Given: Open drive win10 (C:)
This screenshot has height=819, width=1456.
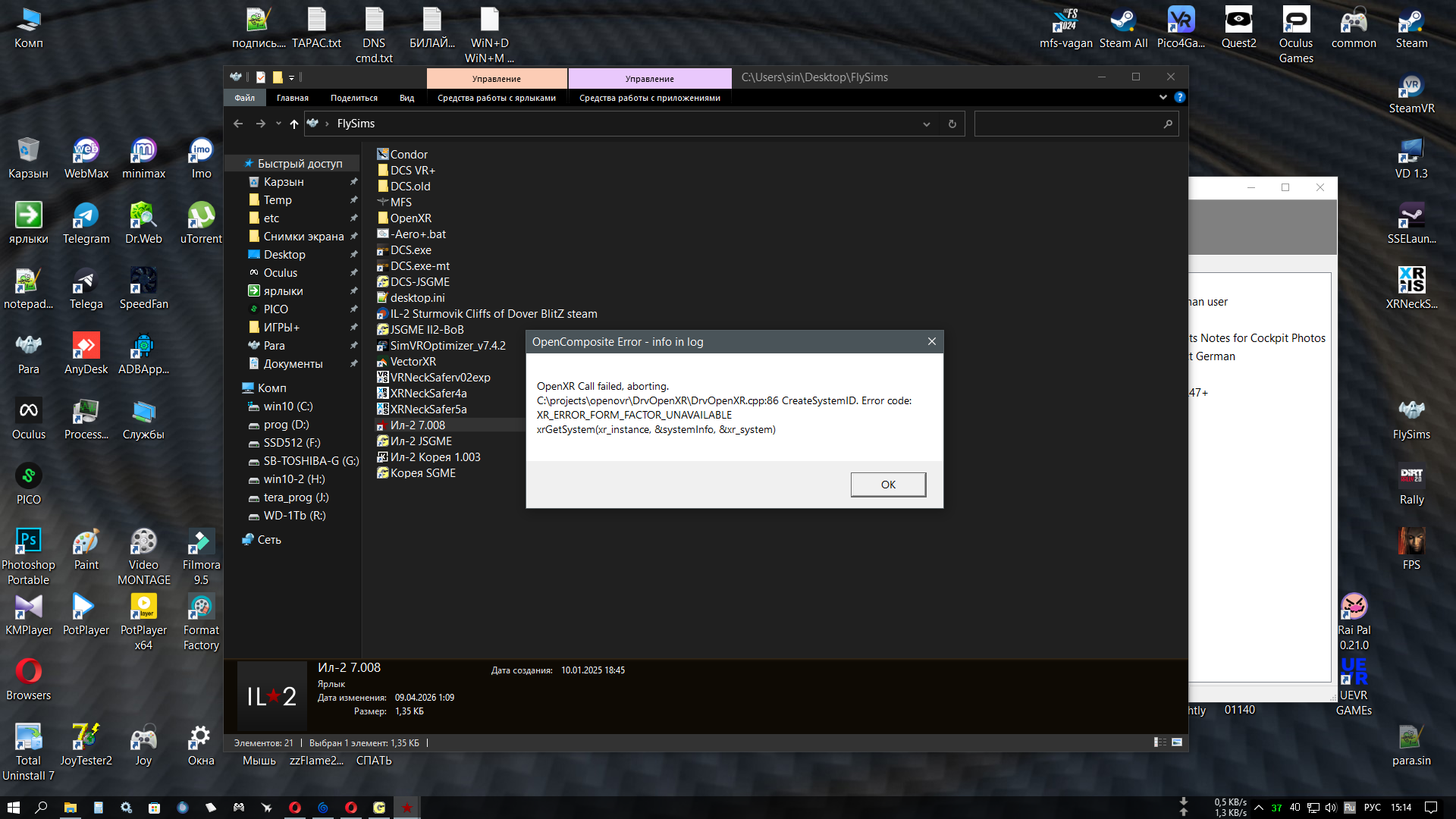Looking at the screenshot, I should (x=288, y=406).
